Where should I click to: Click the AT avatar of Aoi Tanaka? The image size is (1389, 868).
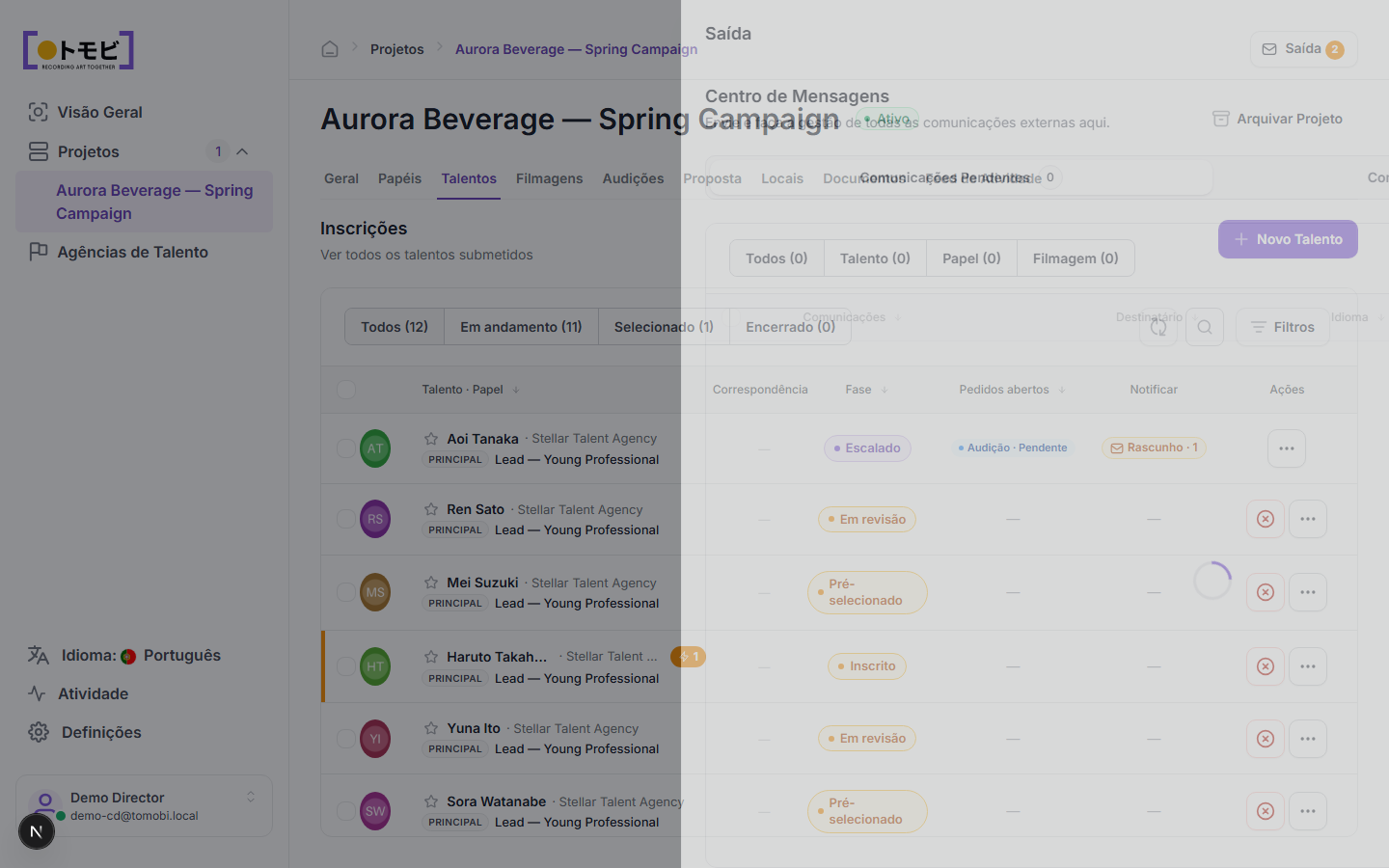(375, 448)
